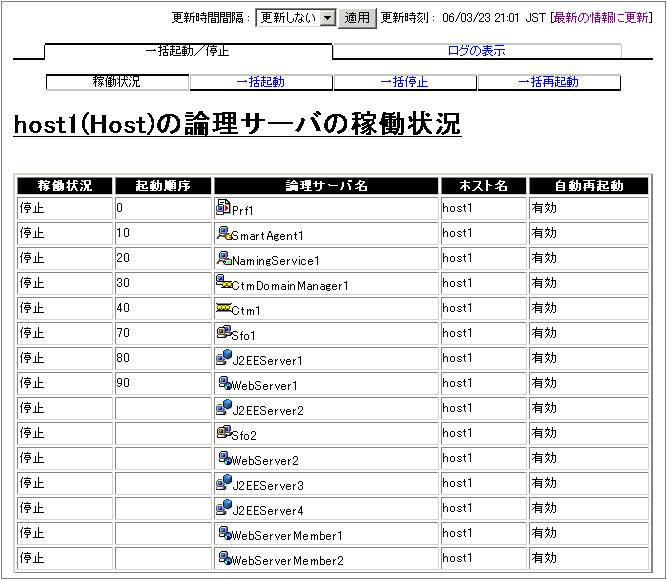The height and width of the screenshot is (580, 667).
Task: Click the Sfo1 server name text
Action: click(x=243, y=336)
